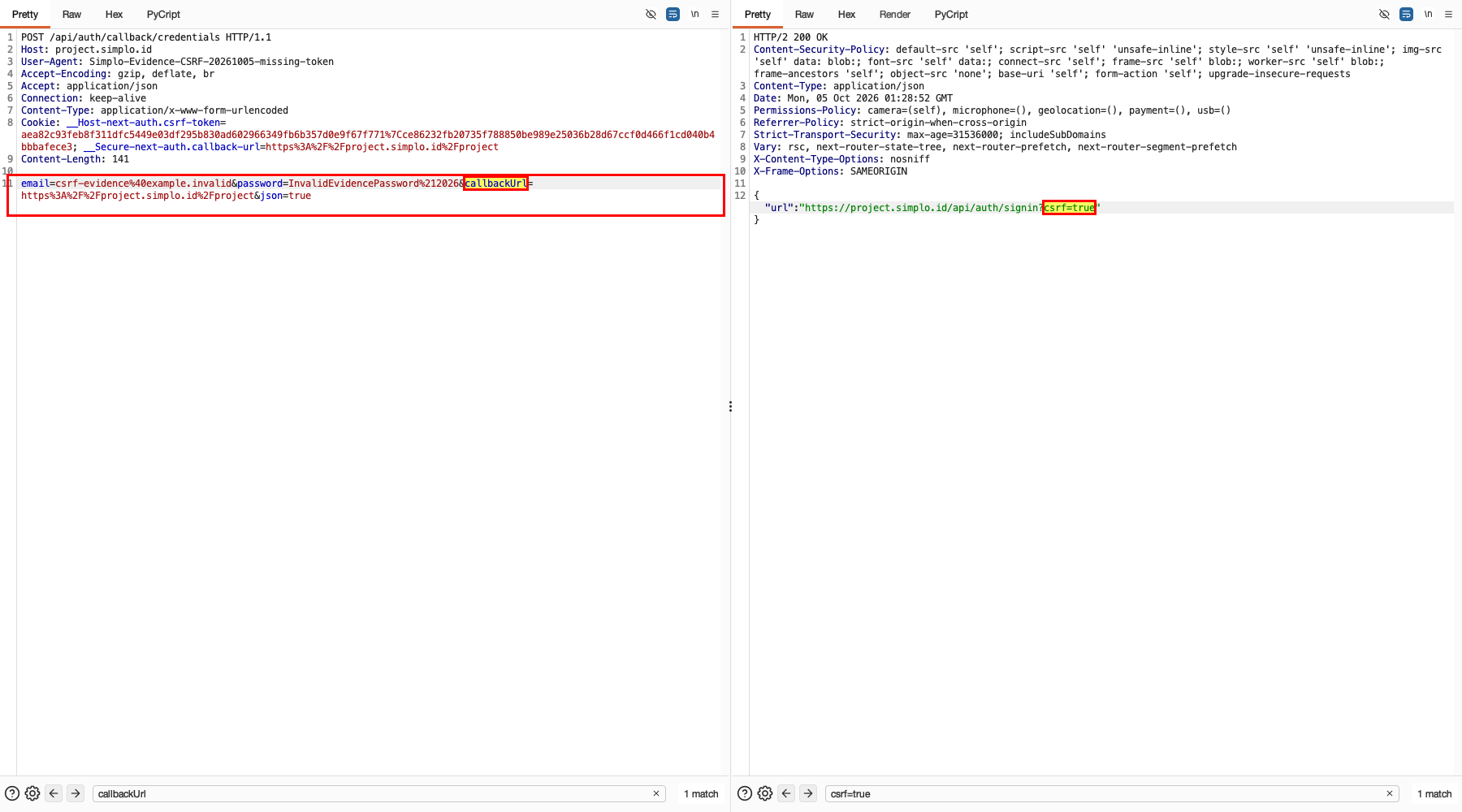Click the Content-Length: 141 header
Screen dimensions: 1462x812
(x=75, y=159)
